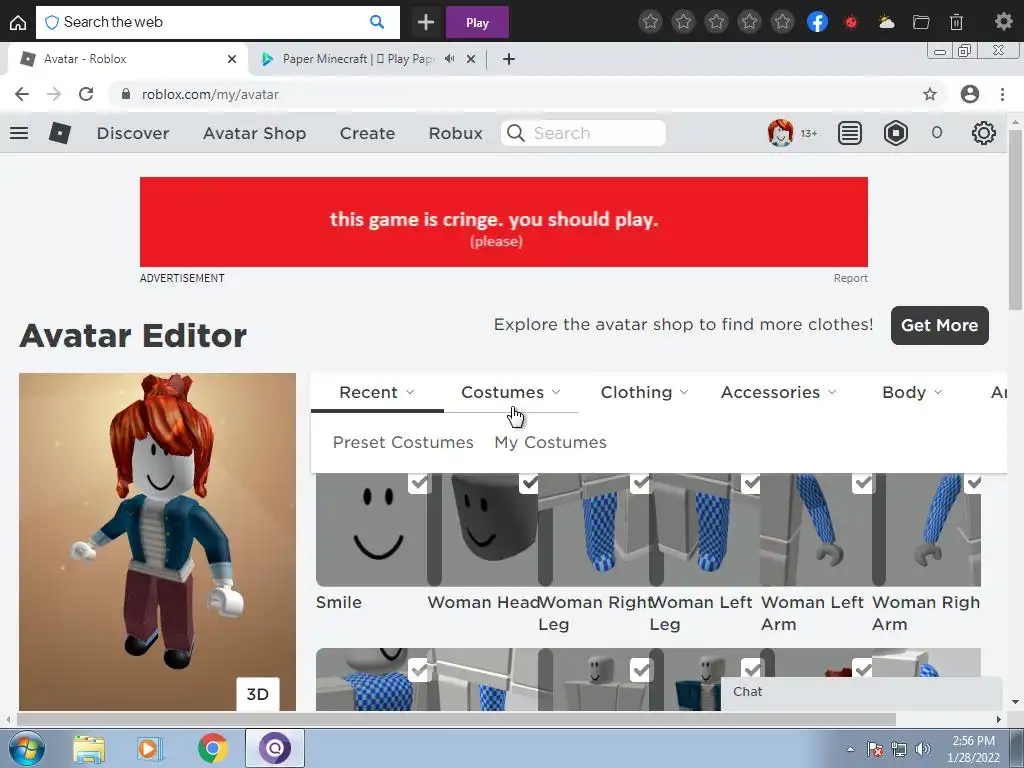Open the Chat panel
Viewport: 1024px width, 768px height.
861,692
